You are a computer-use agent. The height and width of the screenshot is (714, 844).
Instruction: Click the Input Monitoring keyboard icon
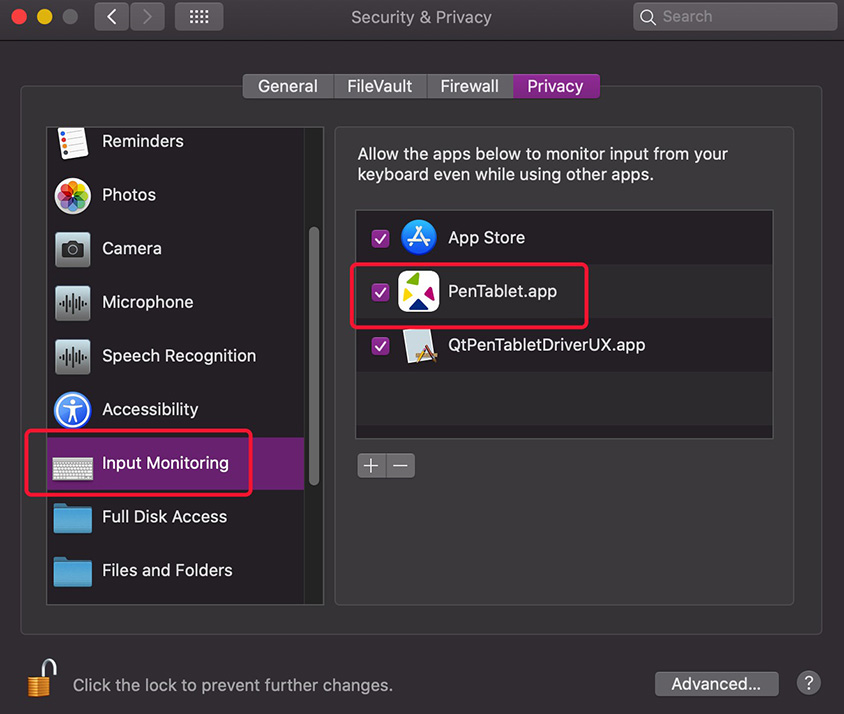tap(73, 468)
